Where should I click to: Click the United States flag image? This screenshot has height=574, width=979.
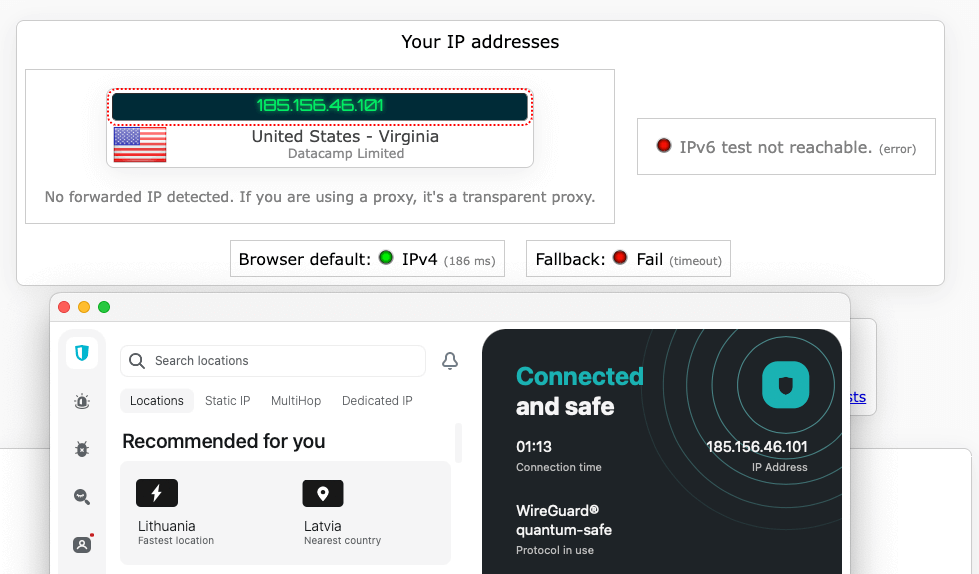tap(140, 144)
